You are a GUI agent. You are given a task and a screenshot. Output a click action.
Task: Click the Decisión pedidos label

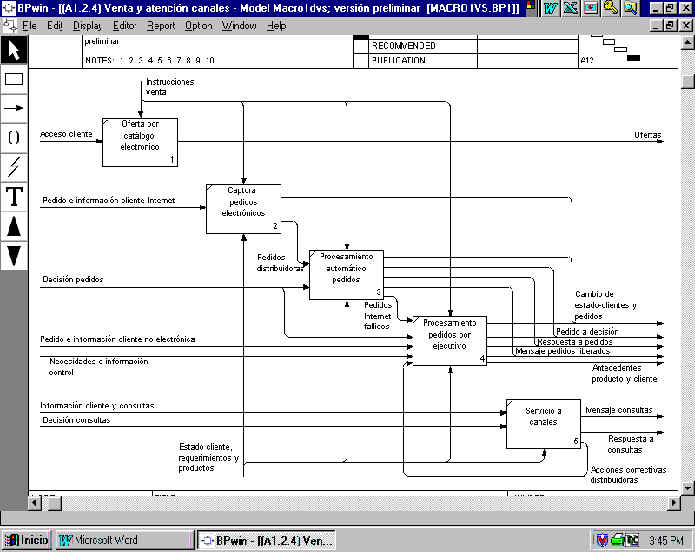coord(73,279)
